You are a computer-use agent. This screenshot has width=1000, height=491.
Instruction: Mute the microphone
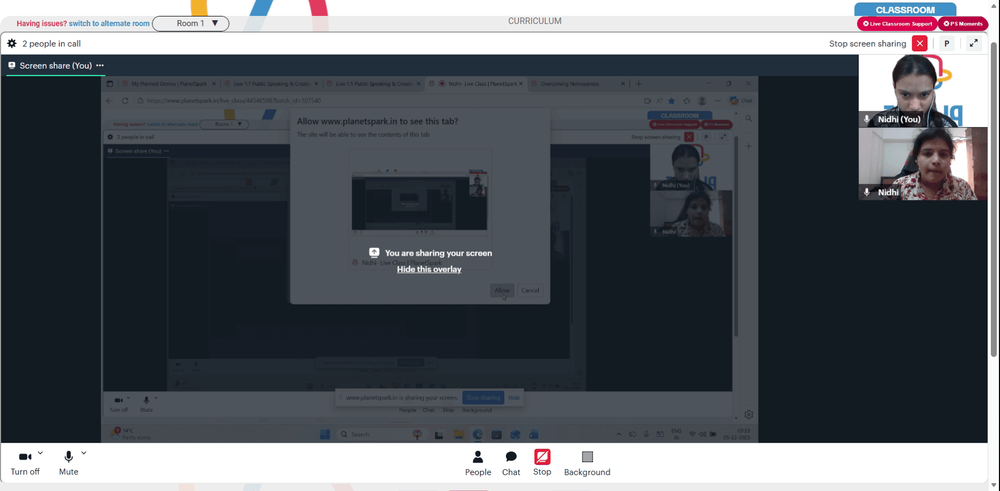[68, 464]
